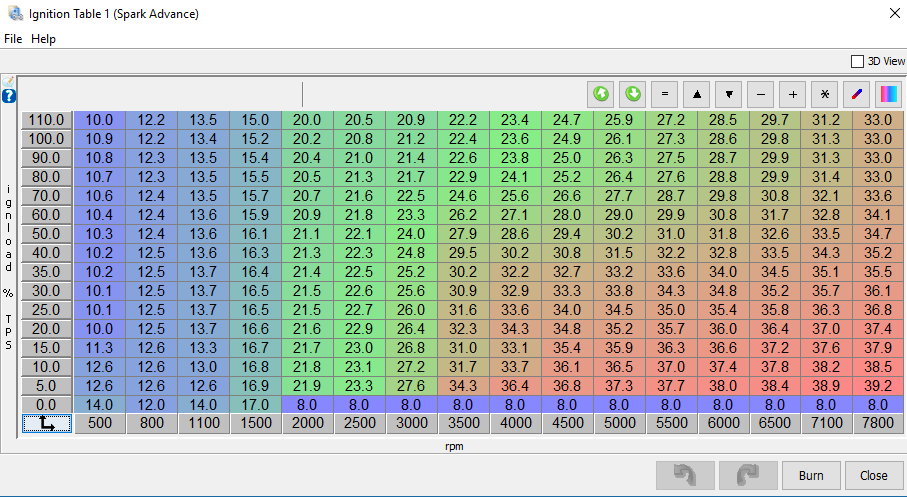Select cell 24.0 in the 50.0 row

point(411,234)
